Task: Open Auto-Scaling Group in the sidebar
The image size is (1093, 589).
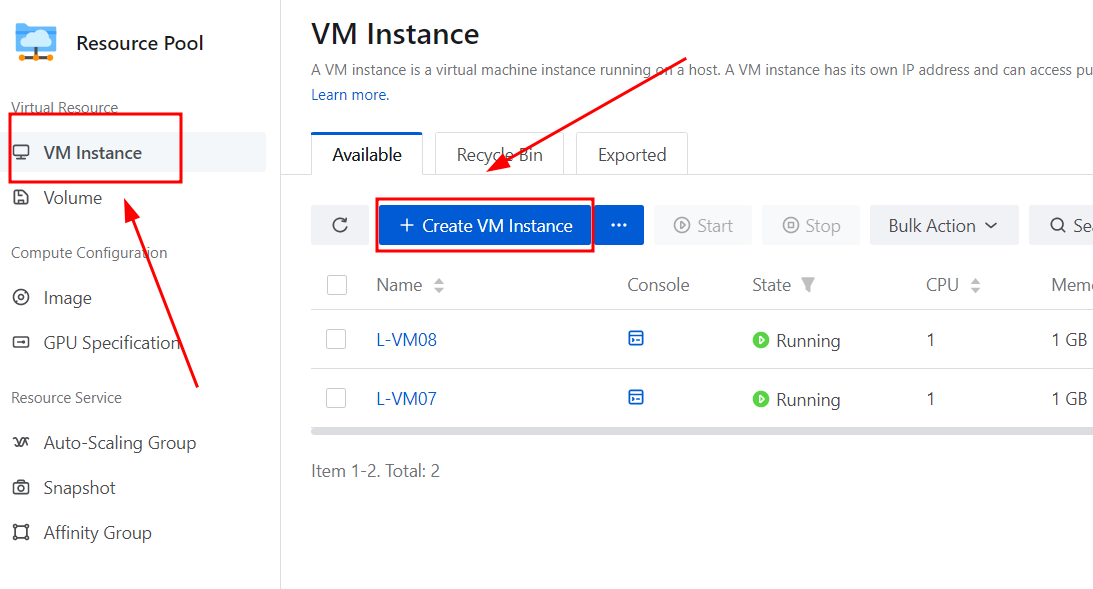Action: click(119, 443)
